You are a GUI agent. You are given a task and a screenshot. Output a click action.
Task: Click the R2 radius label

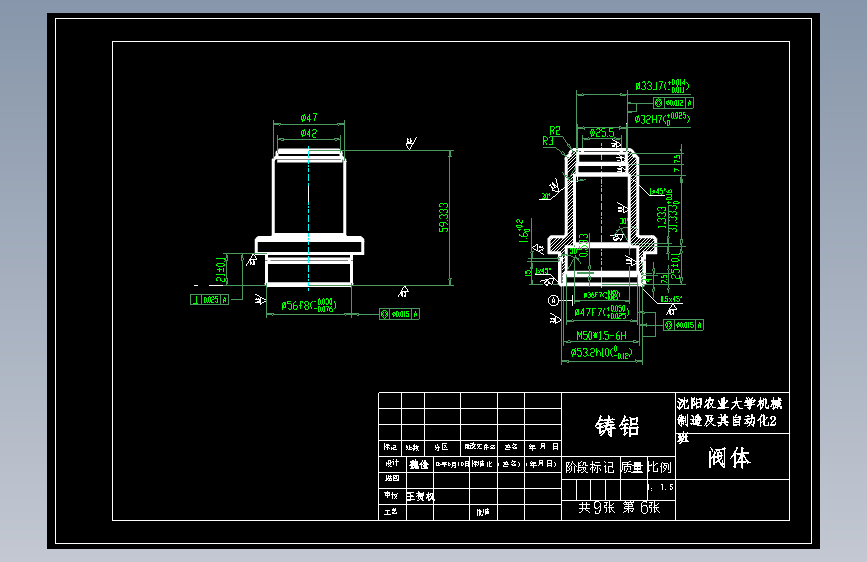555,131
